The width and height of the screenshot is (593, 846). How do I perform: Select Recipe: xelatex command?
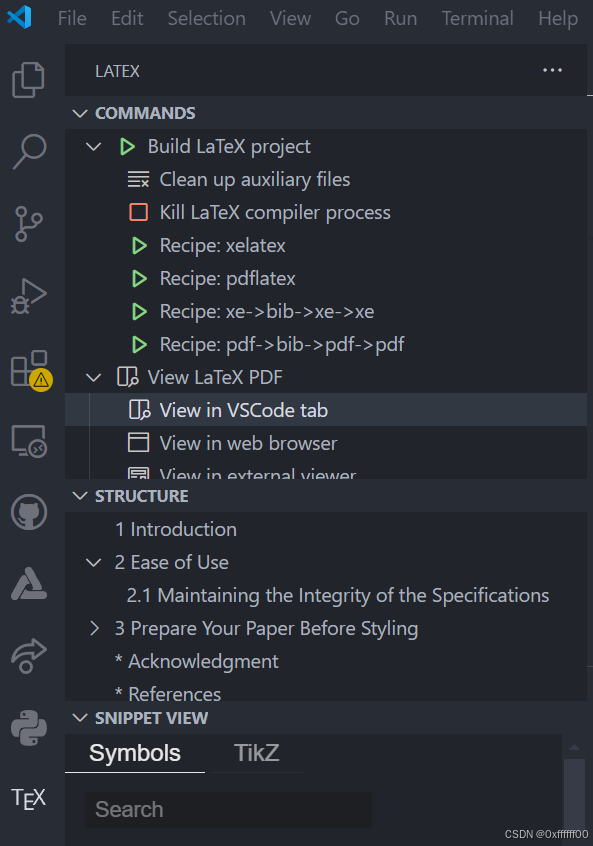tap(222, 245)
